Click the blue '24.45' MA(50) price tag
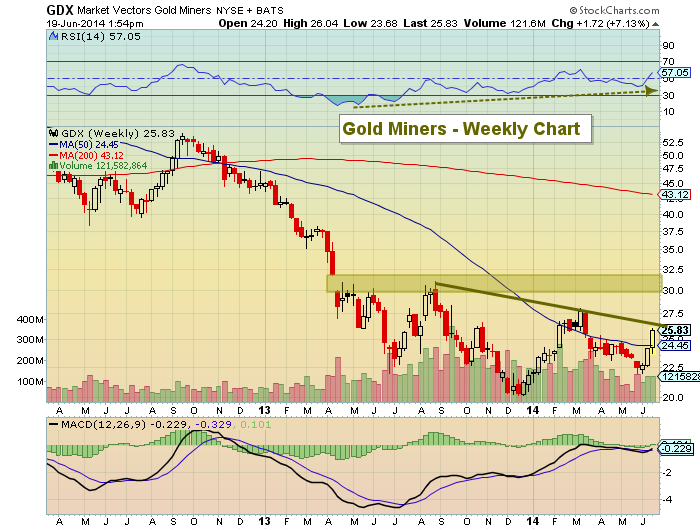This screenshot has width=700, height=530. [675, 345]
